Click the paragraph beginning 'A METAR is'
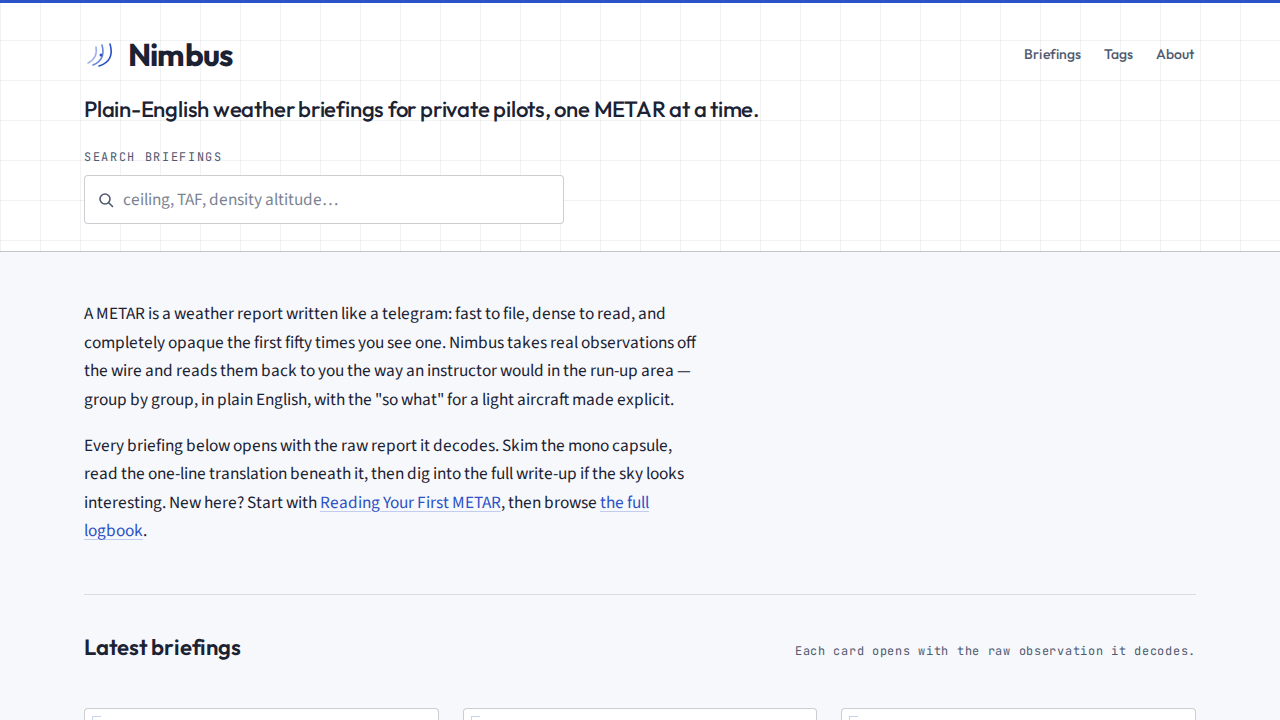1280x720 pixels. (390, 356)
